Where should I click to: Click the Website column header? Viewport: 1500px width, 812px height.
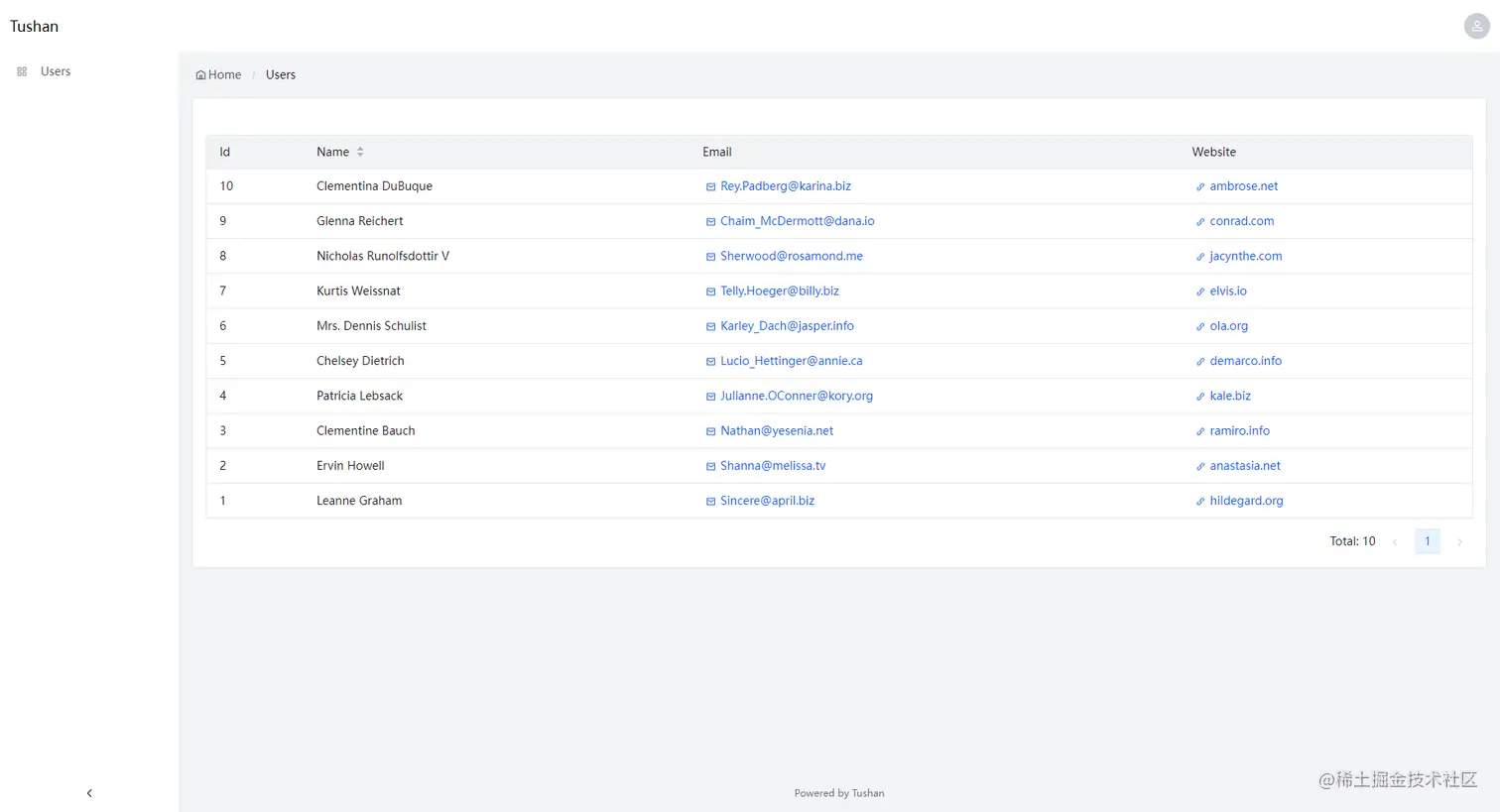(1214, 152)
